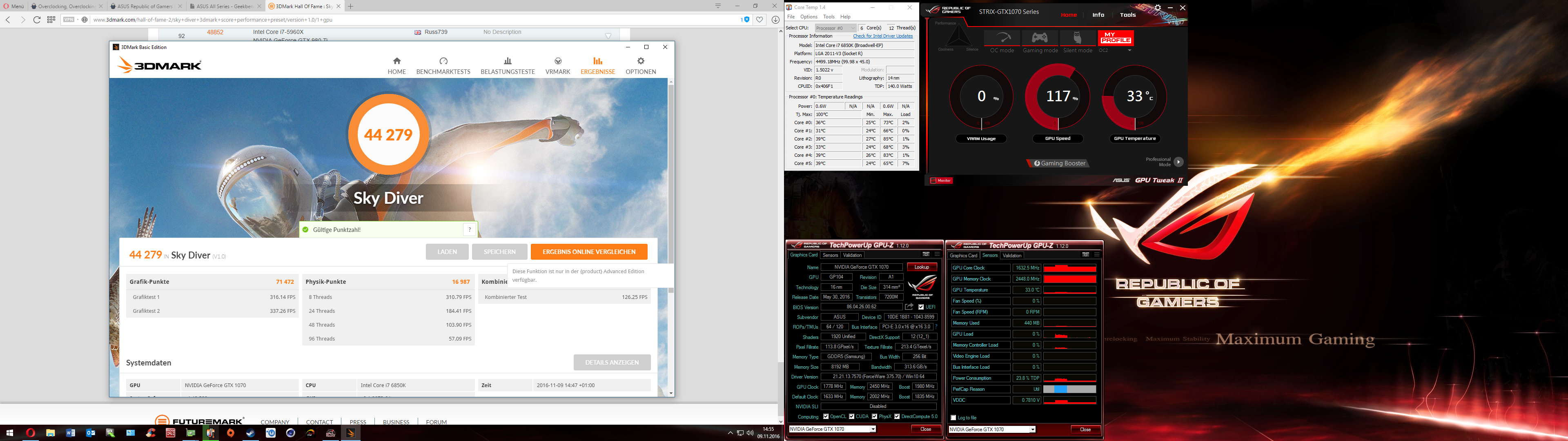Click LADEN button in 3DMark
Viewport: 1568px width, 441px height.
pyautogui.click(x=447, y=252)
